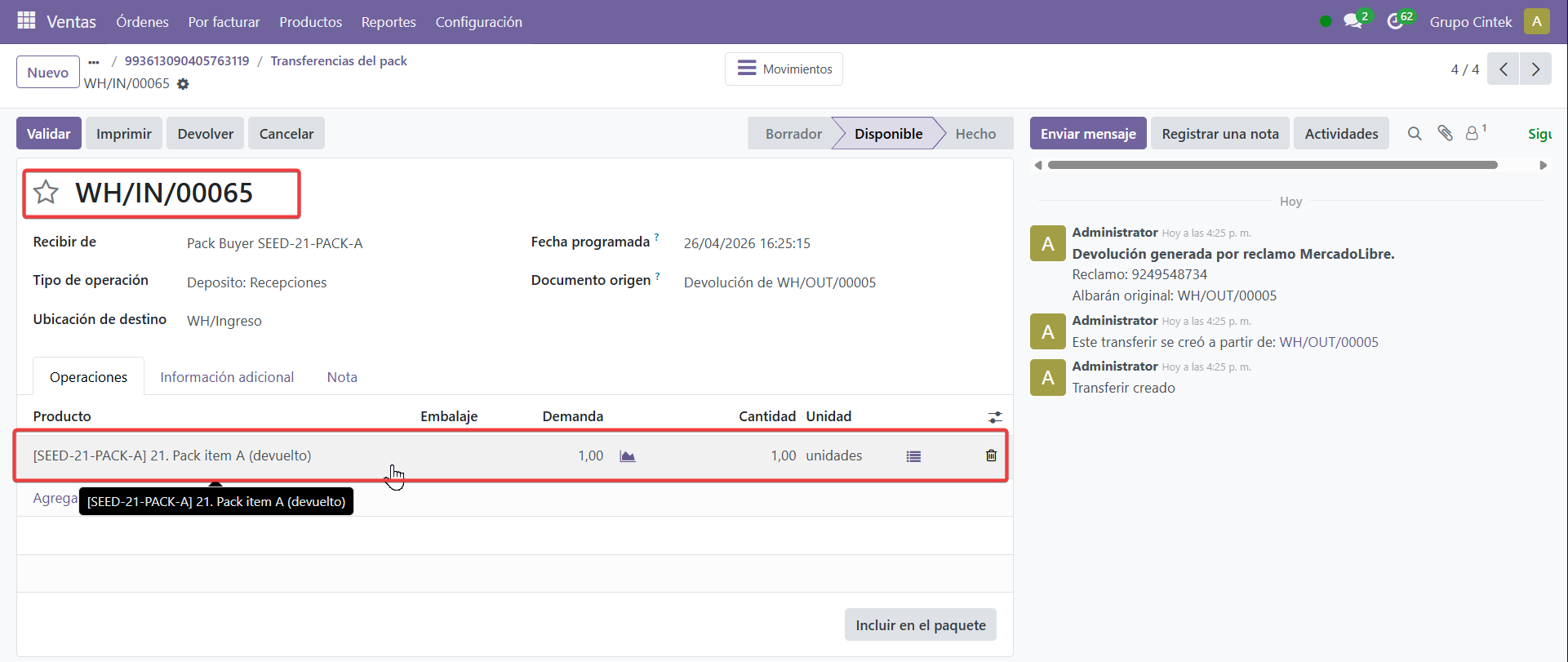Viewport: 1568px width, 662px height.
Task: Open breadcrumb 993613090405763119
Action: 187,61
